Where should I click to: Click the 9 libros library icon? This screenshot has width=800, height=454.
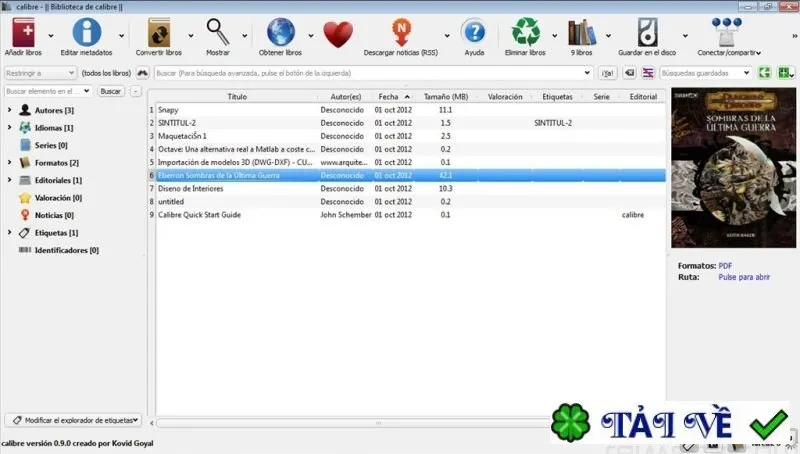pyautogui.click(x=582, y=33)
